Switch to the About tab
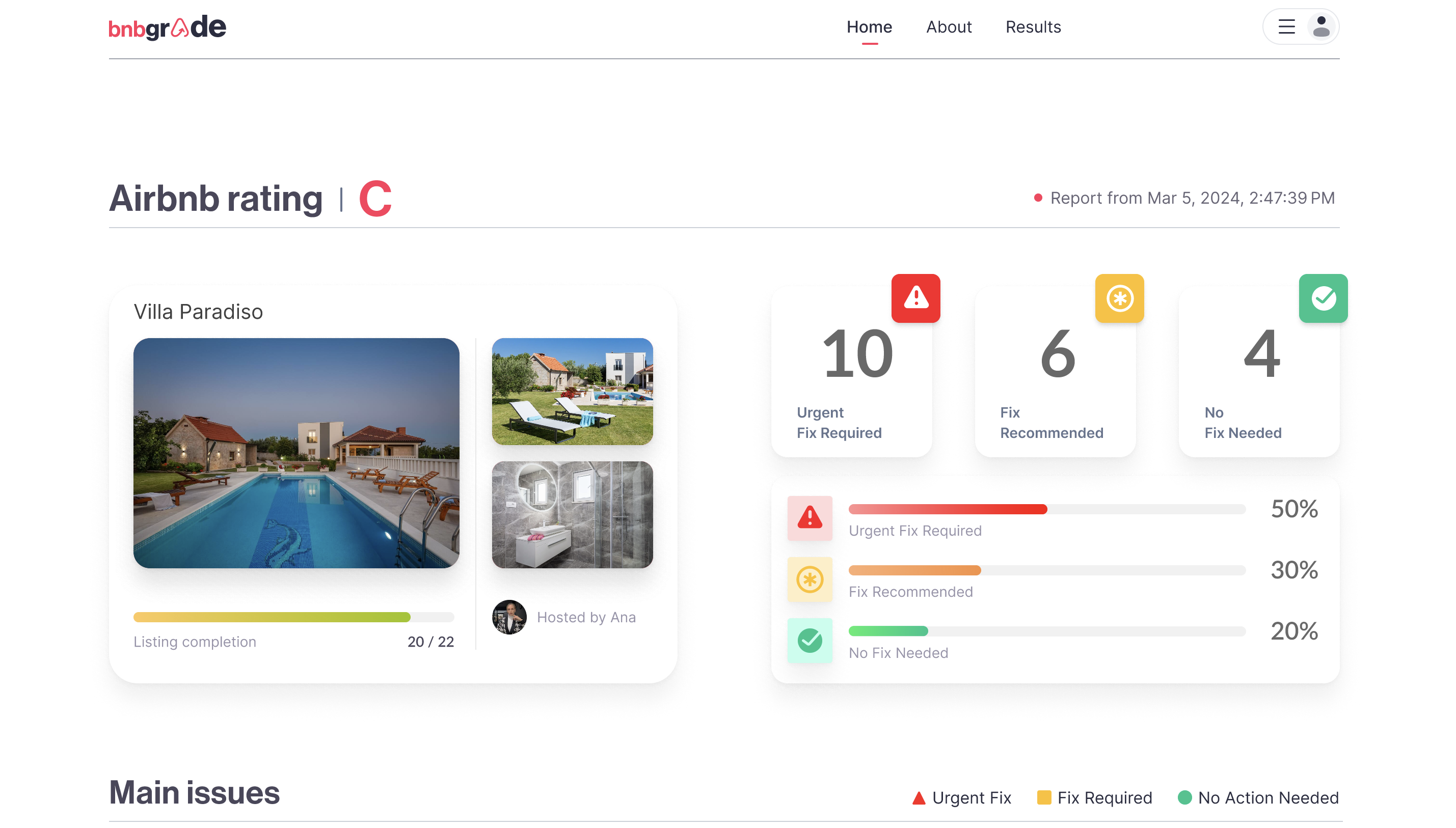Image resolution: width=1456 pixels, height=828 pixels. (x=948, y=26)
